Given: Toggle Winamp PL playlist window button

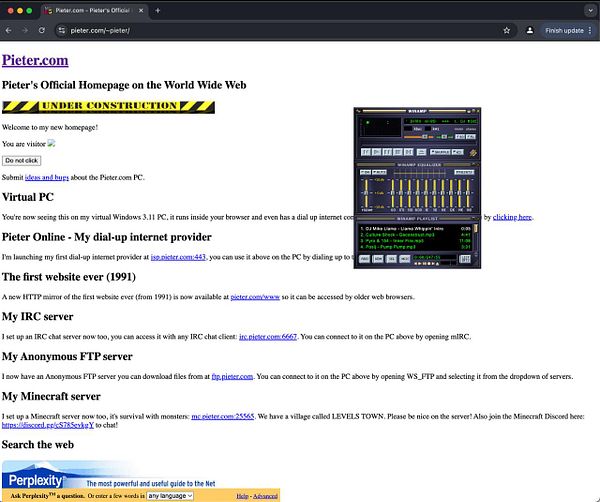Looking at the screenshot, I should [471, 137].
